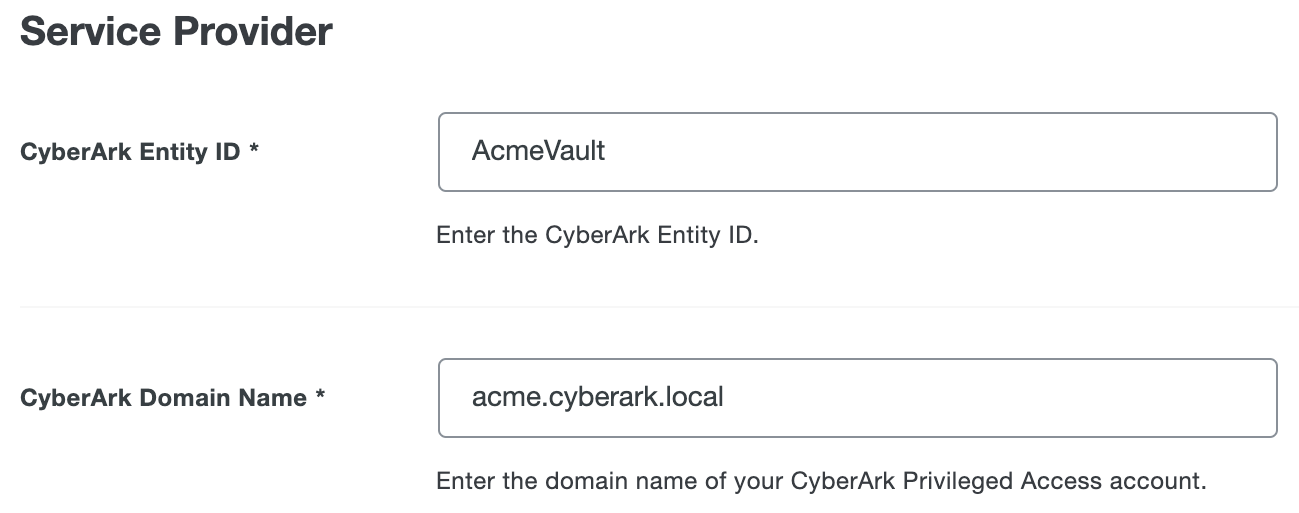Click the CyberArk Entity ID input field
This screenshot has height=513, width=1299.
pyautogui.click(x=857, y=152)
